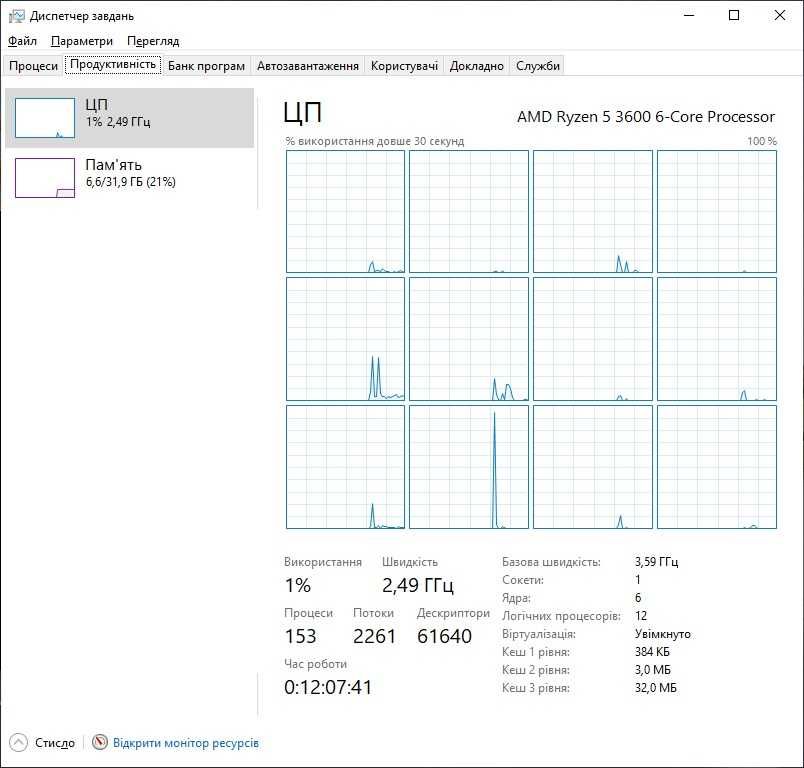
Task: Click the processes count 153
Action: pos(300,636)
